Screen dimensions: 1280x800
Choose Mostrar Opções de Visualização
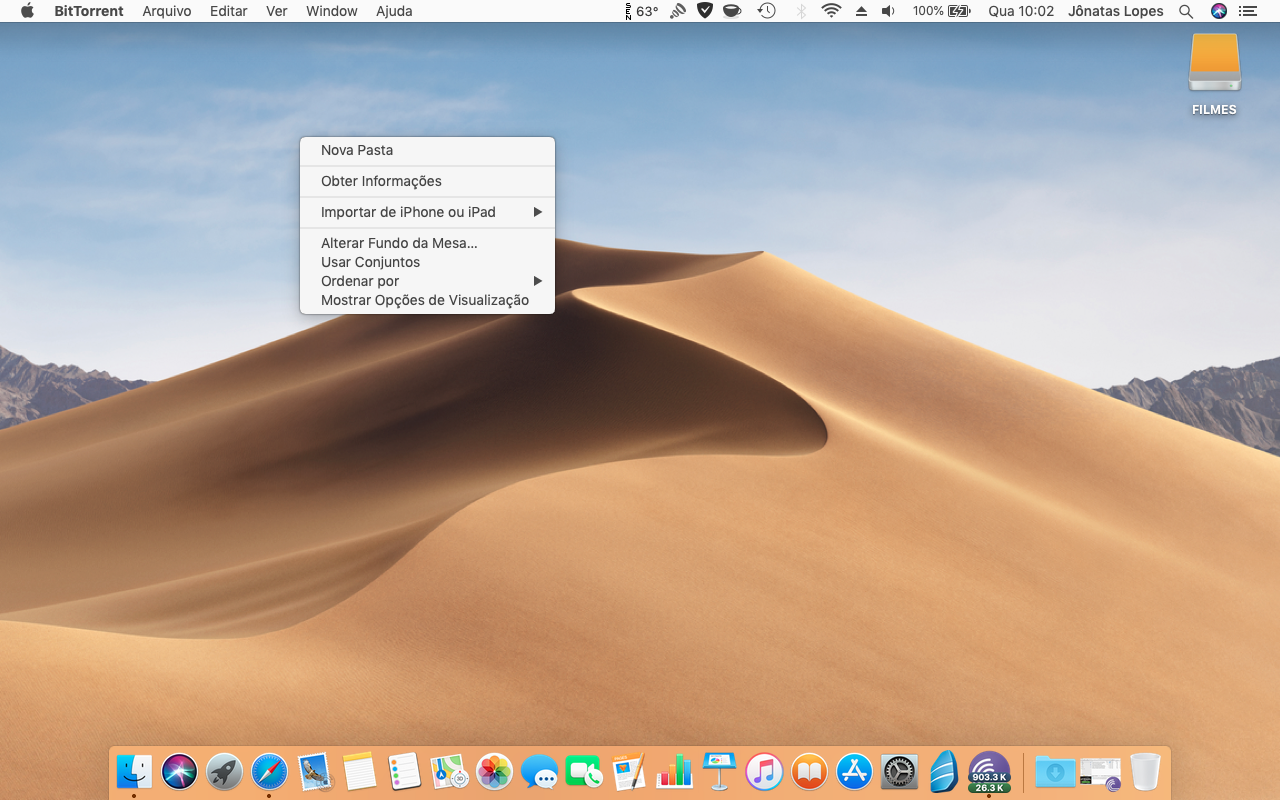pyautogui.click(x=427, y=300)
